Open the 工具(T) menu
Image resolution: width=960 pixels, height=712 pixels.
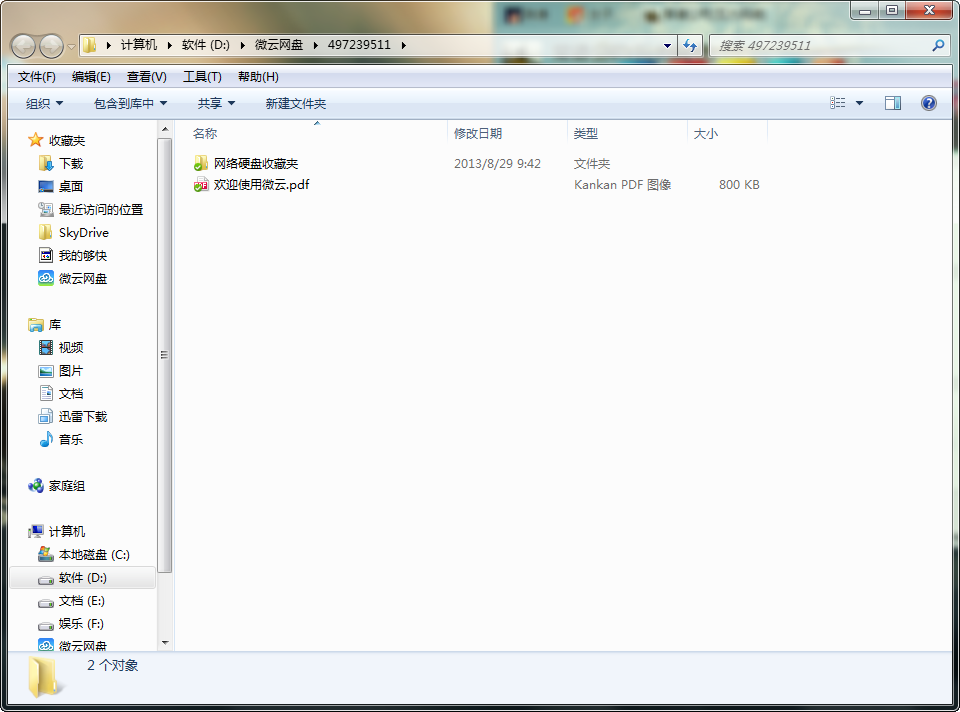[202, 77]
